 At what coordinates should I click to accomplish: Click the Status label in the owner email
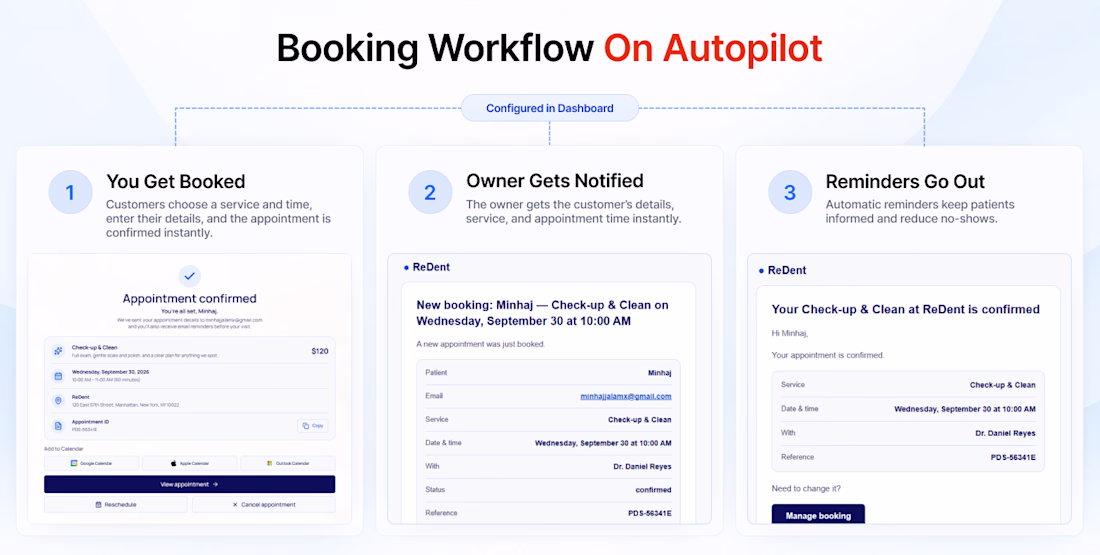435,490
